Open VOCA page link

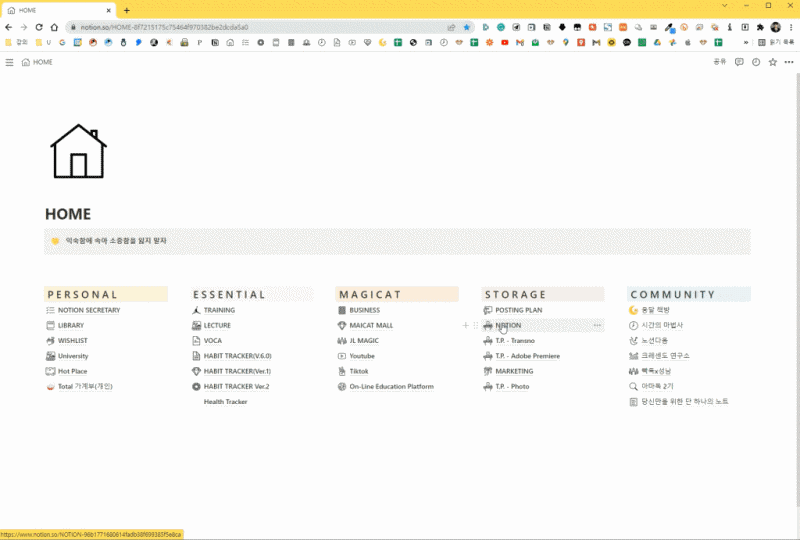[x=213, y=340]
